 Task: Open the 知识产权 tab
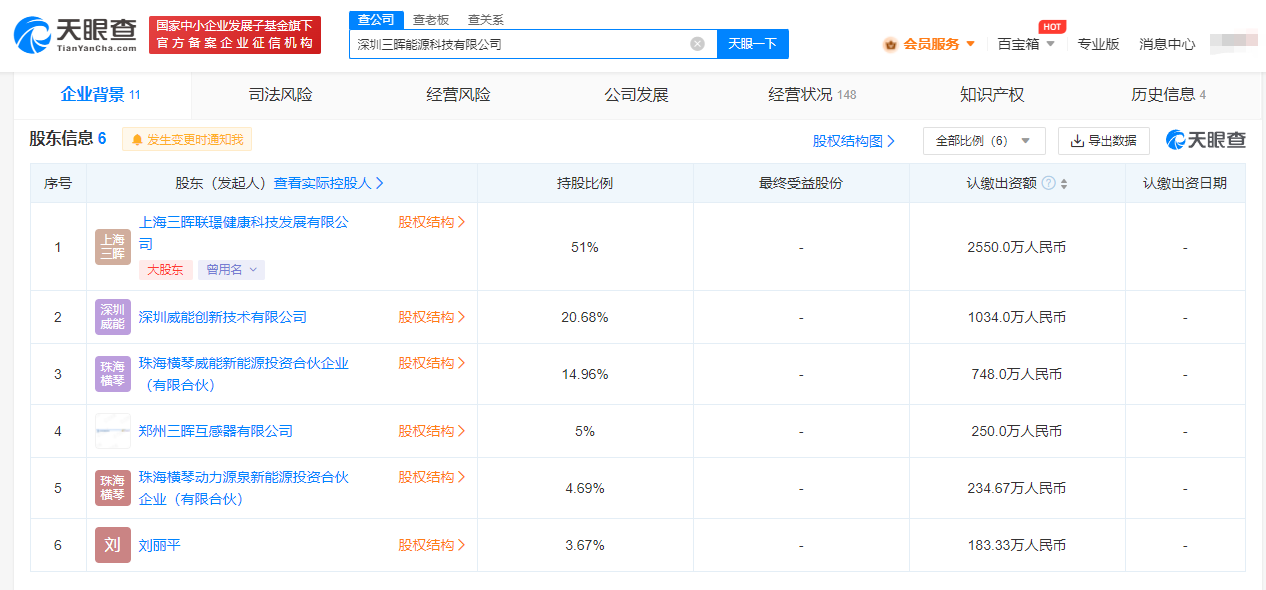coord(992,95)
